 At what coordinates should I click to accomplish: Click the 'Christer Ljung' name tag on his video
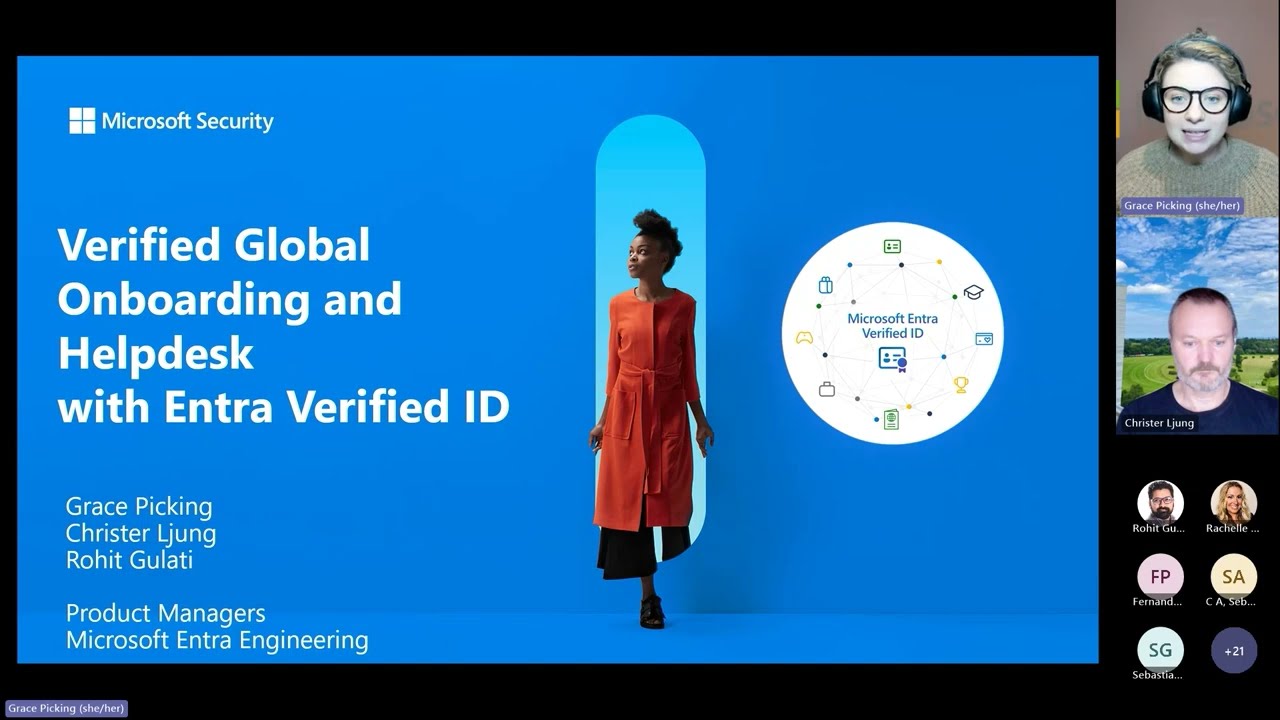[1159, 423]
